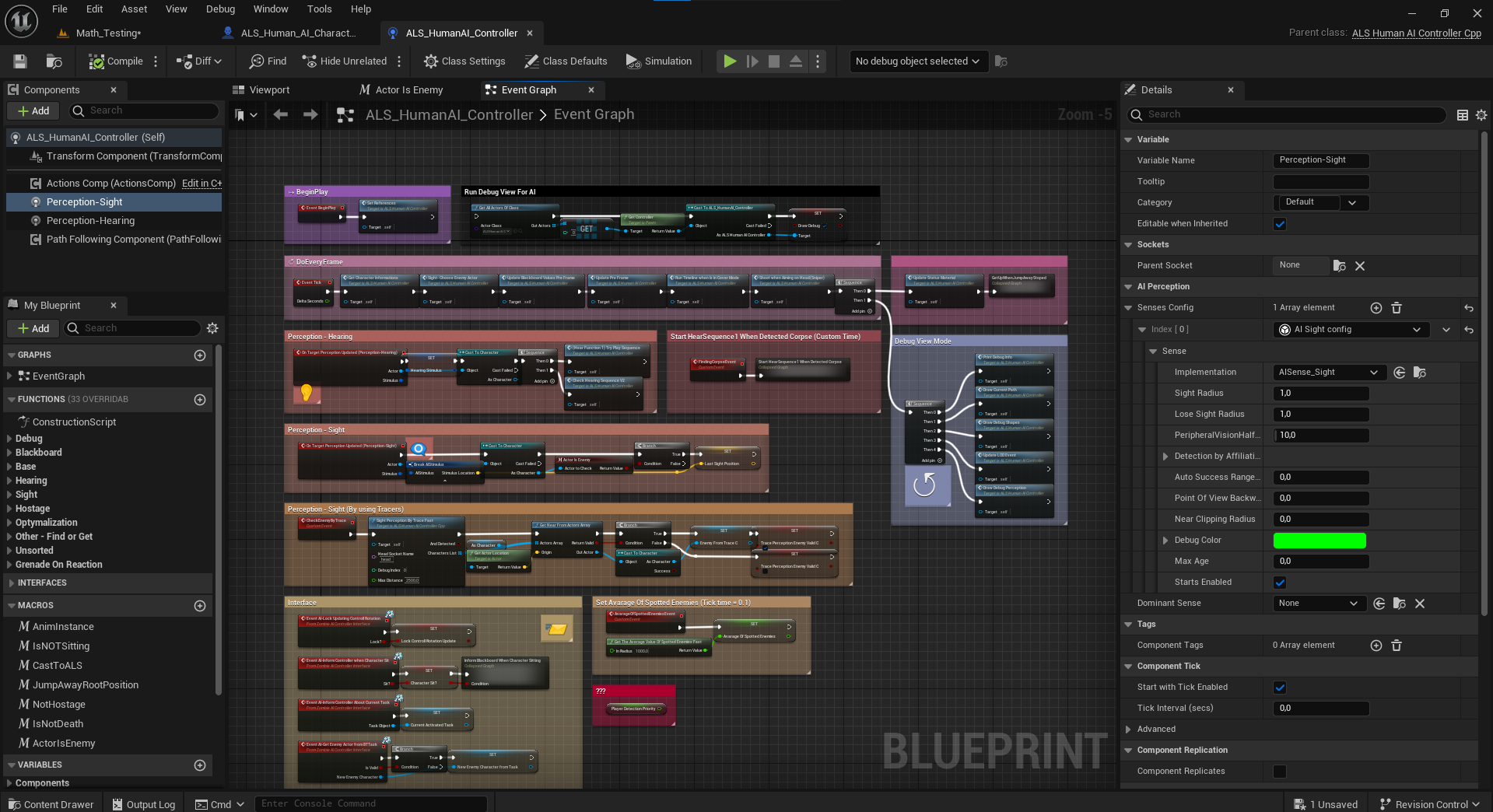Browse for a Parent Socket
This screenshot has height=812, width=1493.
(x=1340, y=266)
